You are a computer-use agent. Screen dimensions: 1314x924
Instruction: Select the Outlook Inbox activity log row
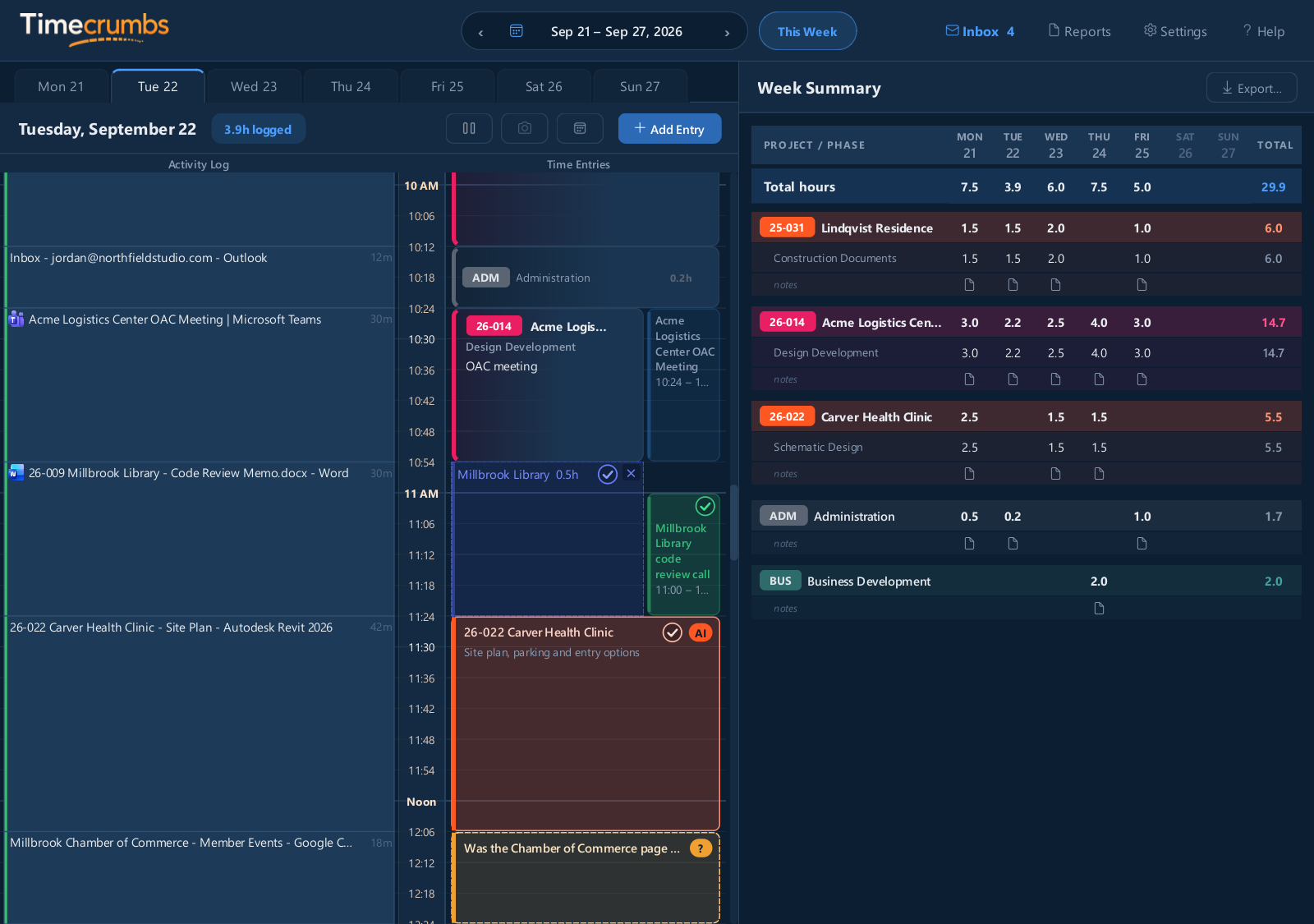(x=200, y=277)
